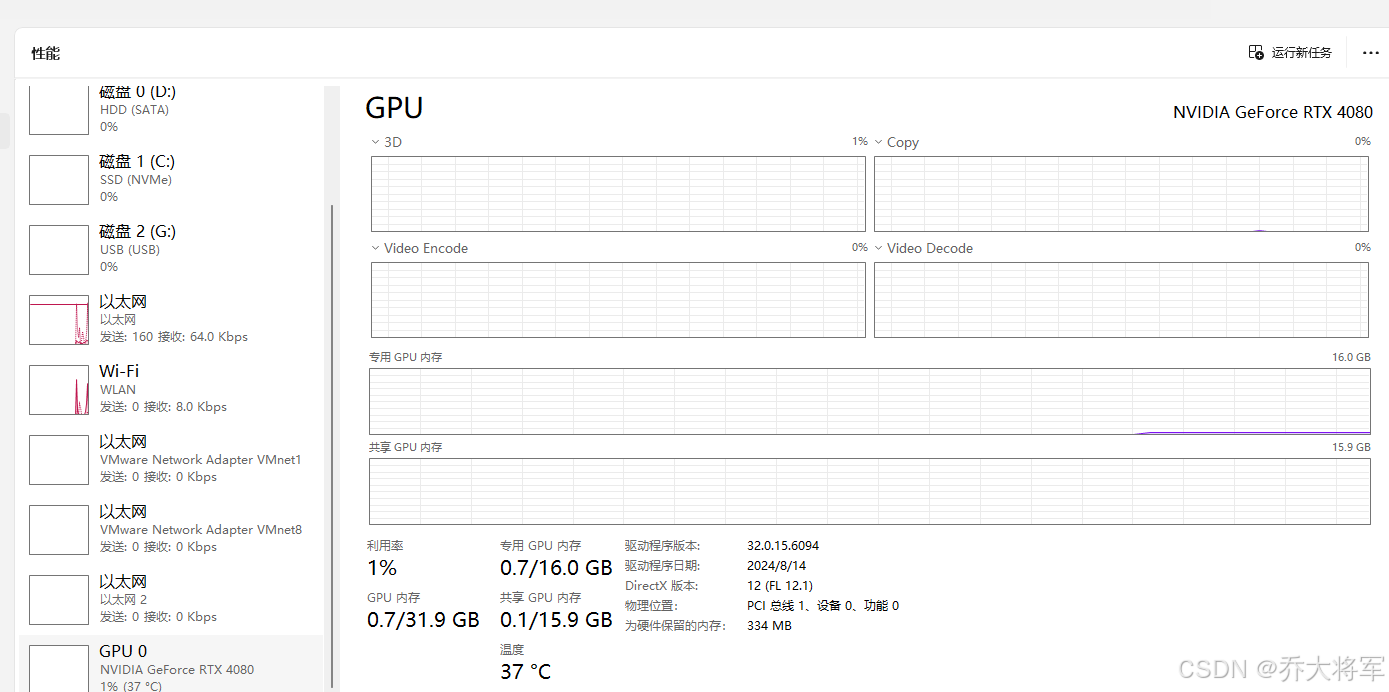The image size is (1389, 692).
Task: Select the VMware Network Adapter VMnet1 entry
Action: click(x=171, y=460)
